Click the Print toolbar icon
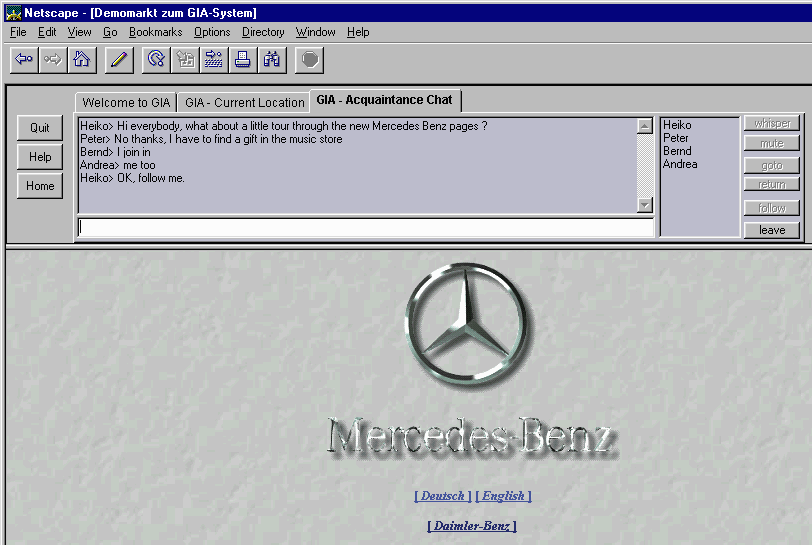 tap(242, 60)
